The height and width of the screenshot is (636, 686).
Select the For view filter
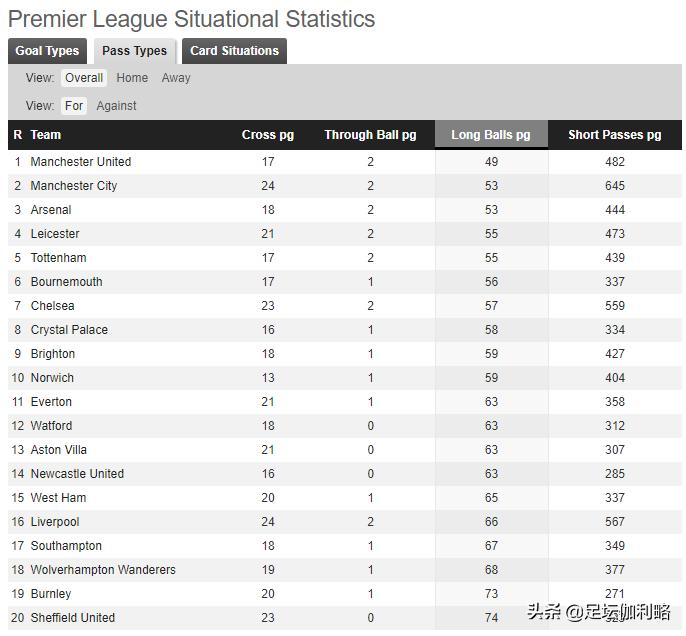(74, 106)
